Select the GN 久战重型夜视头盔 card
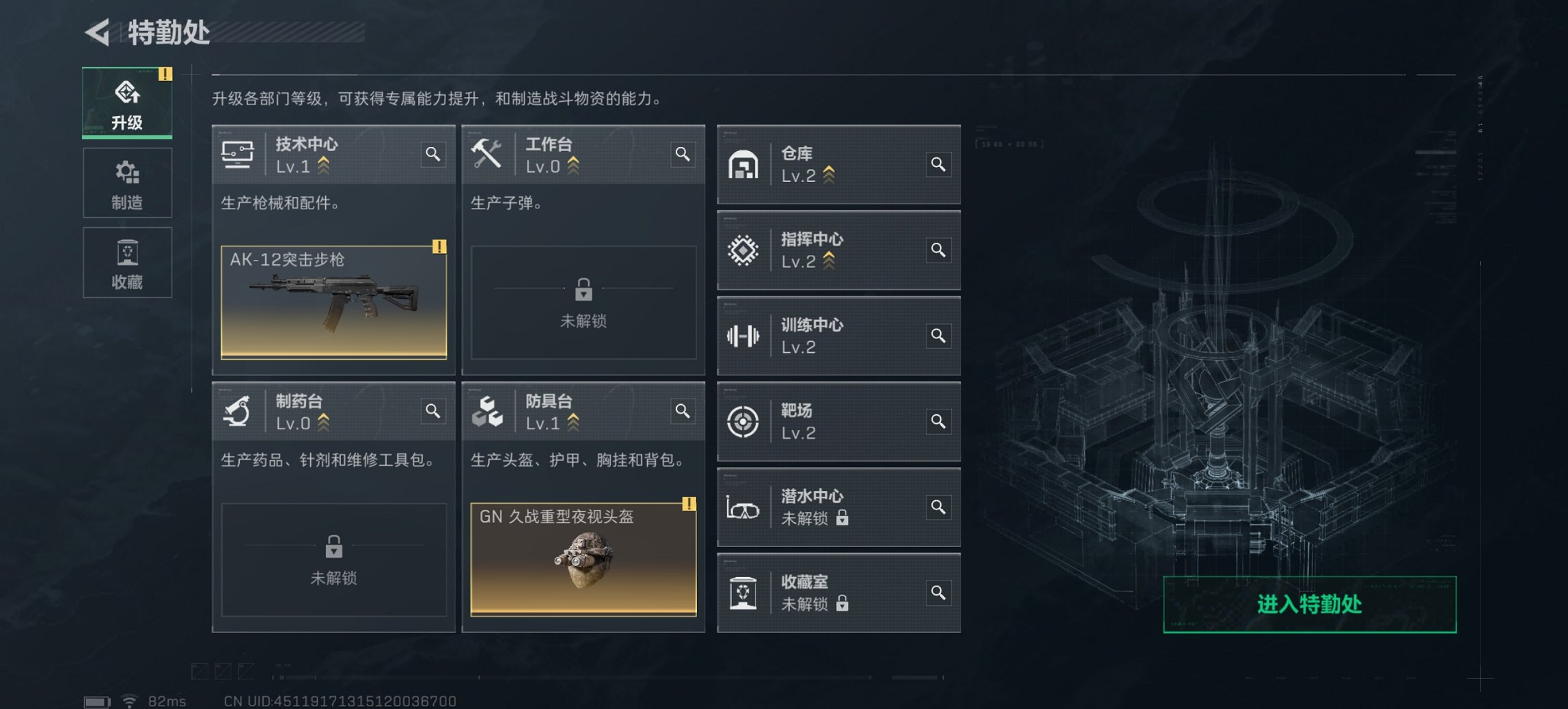This screenshot has width=1568, height=709. 583,559
